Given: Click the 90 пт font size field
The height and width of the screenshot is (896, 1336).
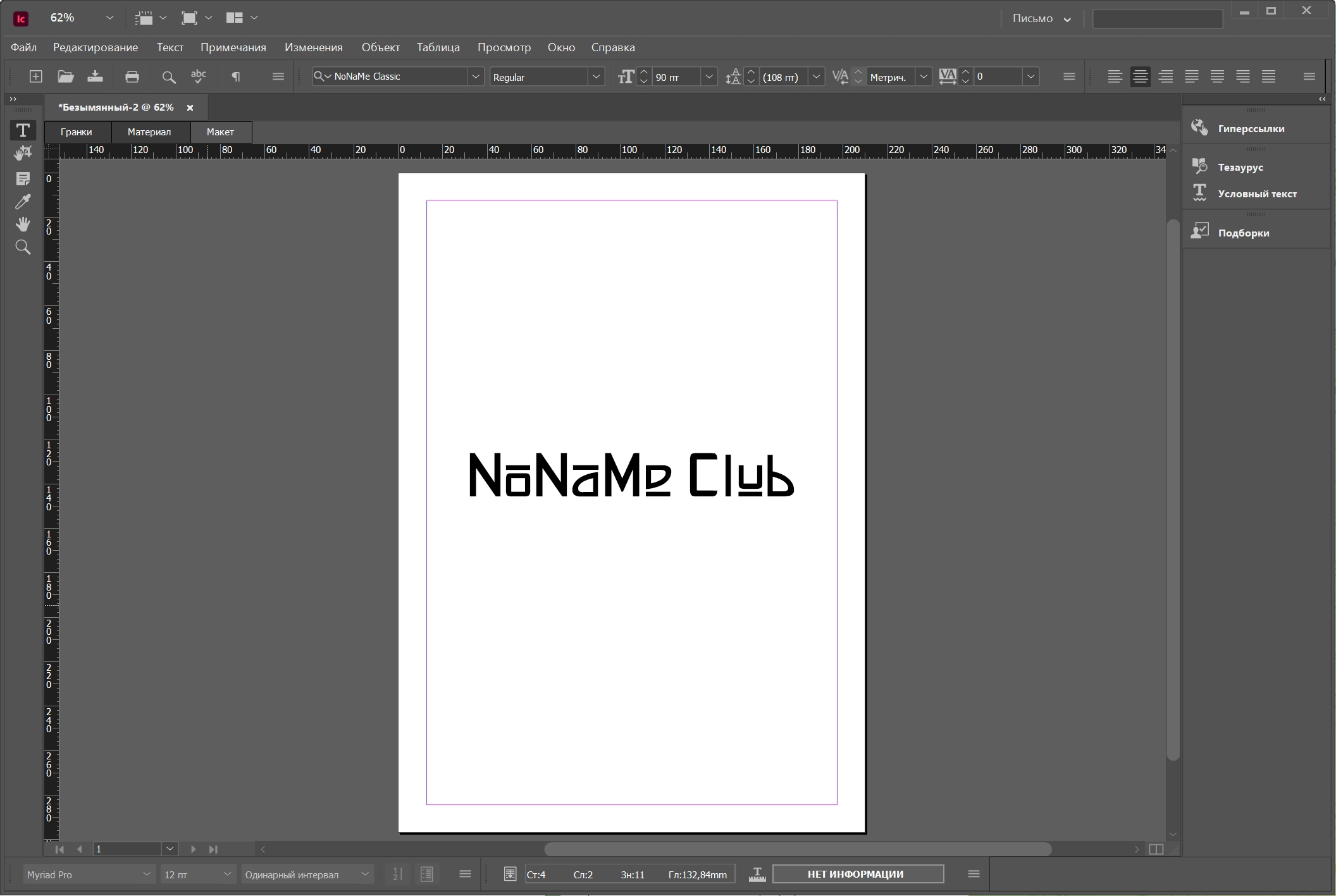Looking at the screenshot, I should [675, 77].
